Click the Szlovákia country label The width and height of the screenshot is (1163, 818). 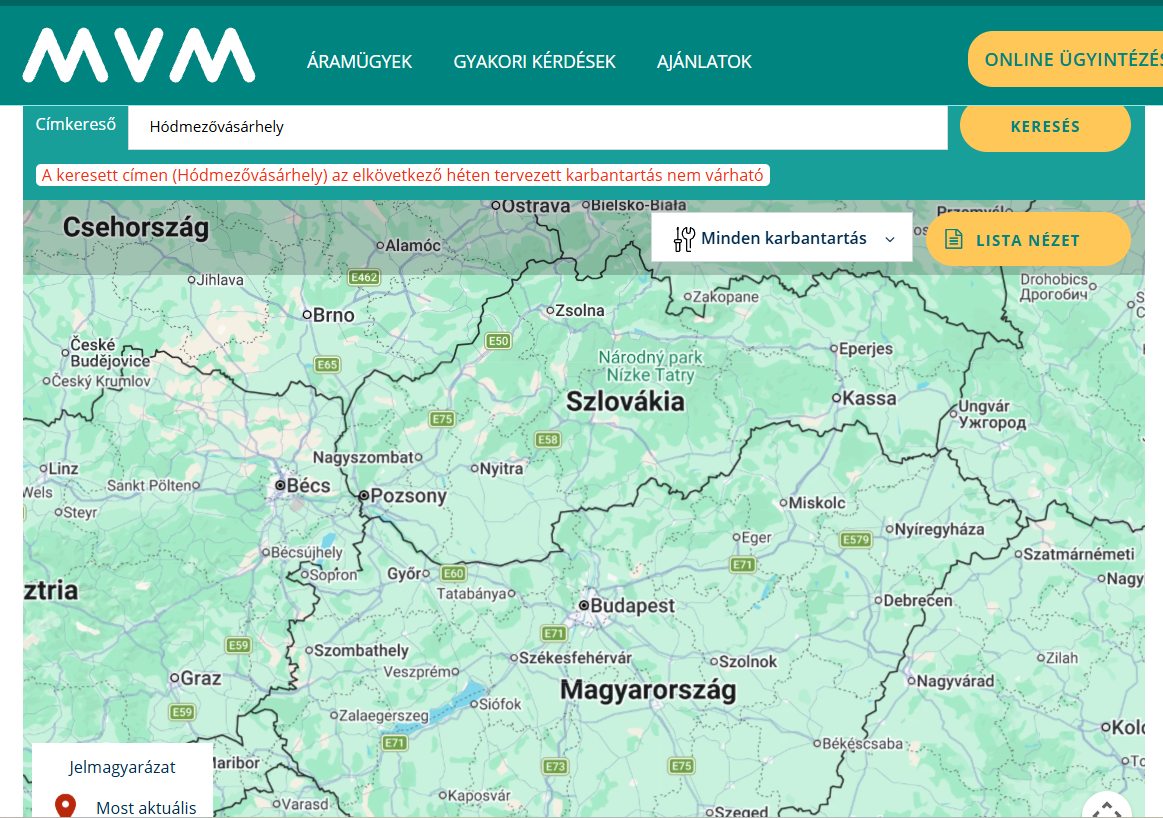tap(625, 402)
